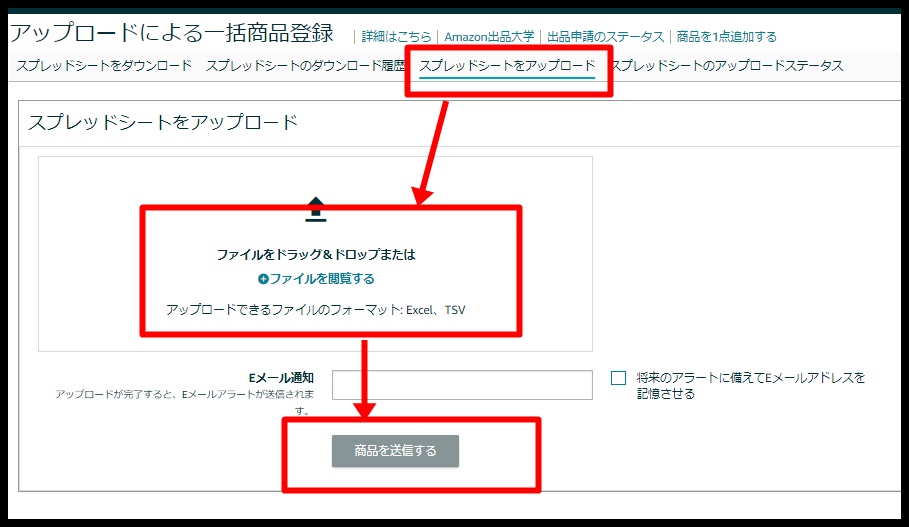Switch to スプレッドシートのダウンロード履歴 tab
The image size is (909, 527).
(304, 66)
